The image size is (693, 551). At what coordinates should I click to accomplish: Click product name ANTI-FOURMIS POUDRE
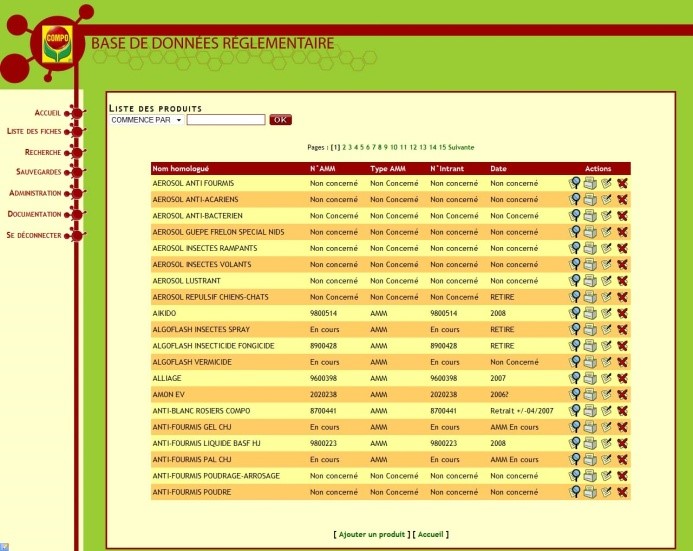(191, 492)
